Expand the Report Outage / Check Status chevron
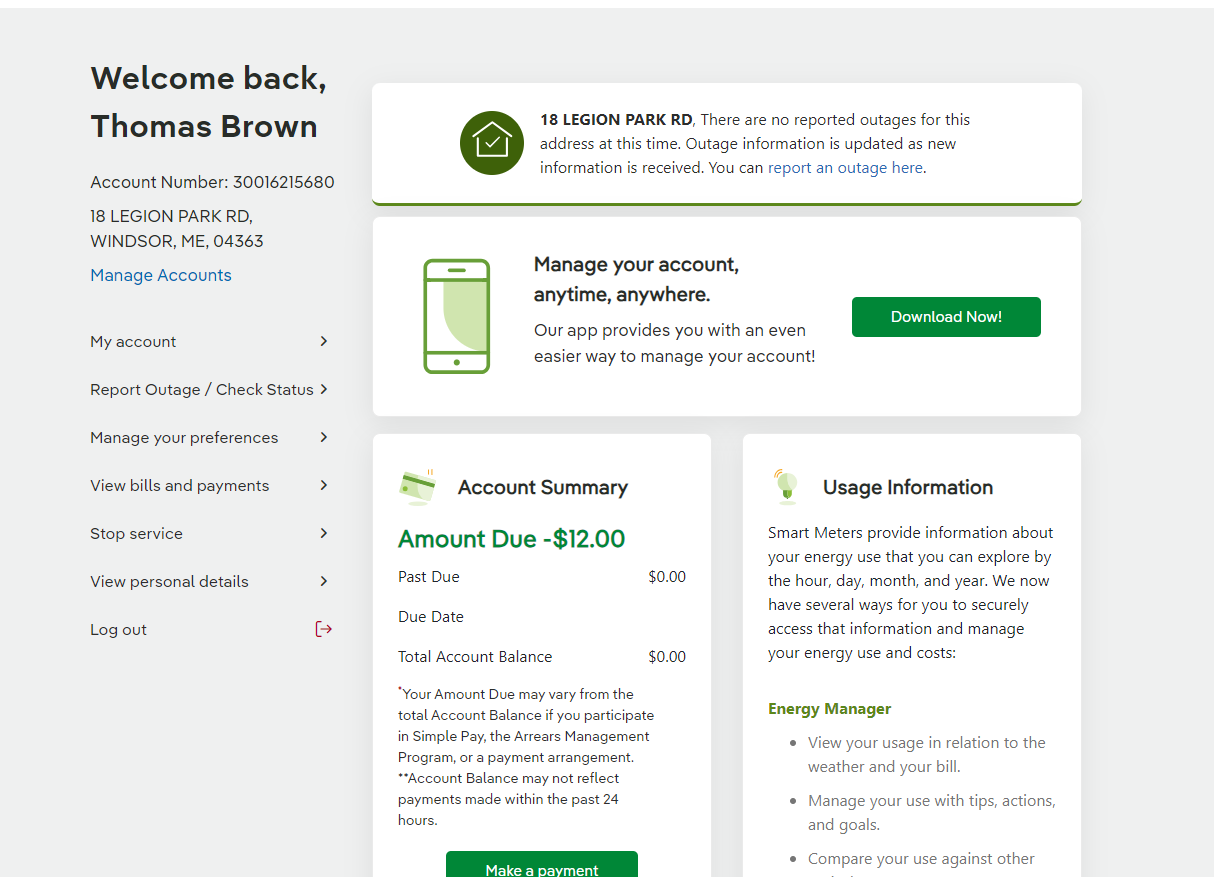Screen dimensions: 1214x877 tap(324, 389)
